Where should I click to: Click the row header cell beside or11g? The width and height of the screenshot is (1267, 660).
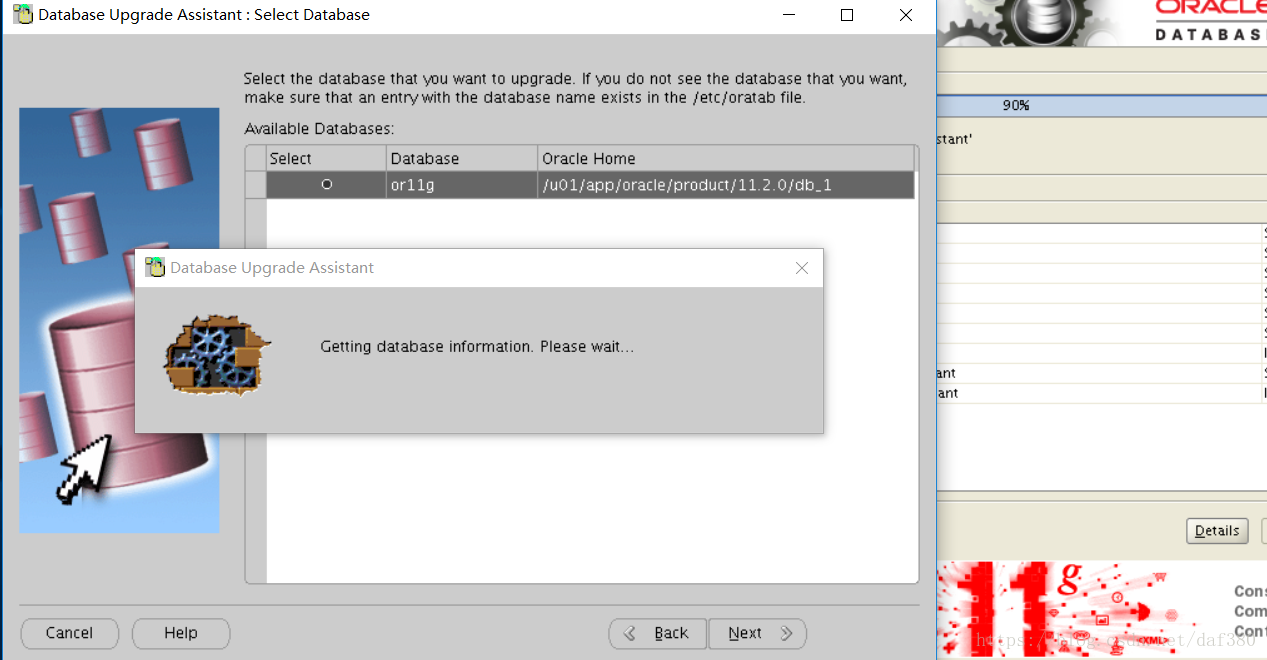(256, 185)
